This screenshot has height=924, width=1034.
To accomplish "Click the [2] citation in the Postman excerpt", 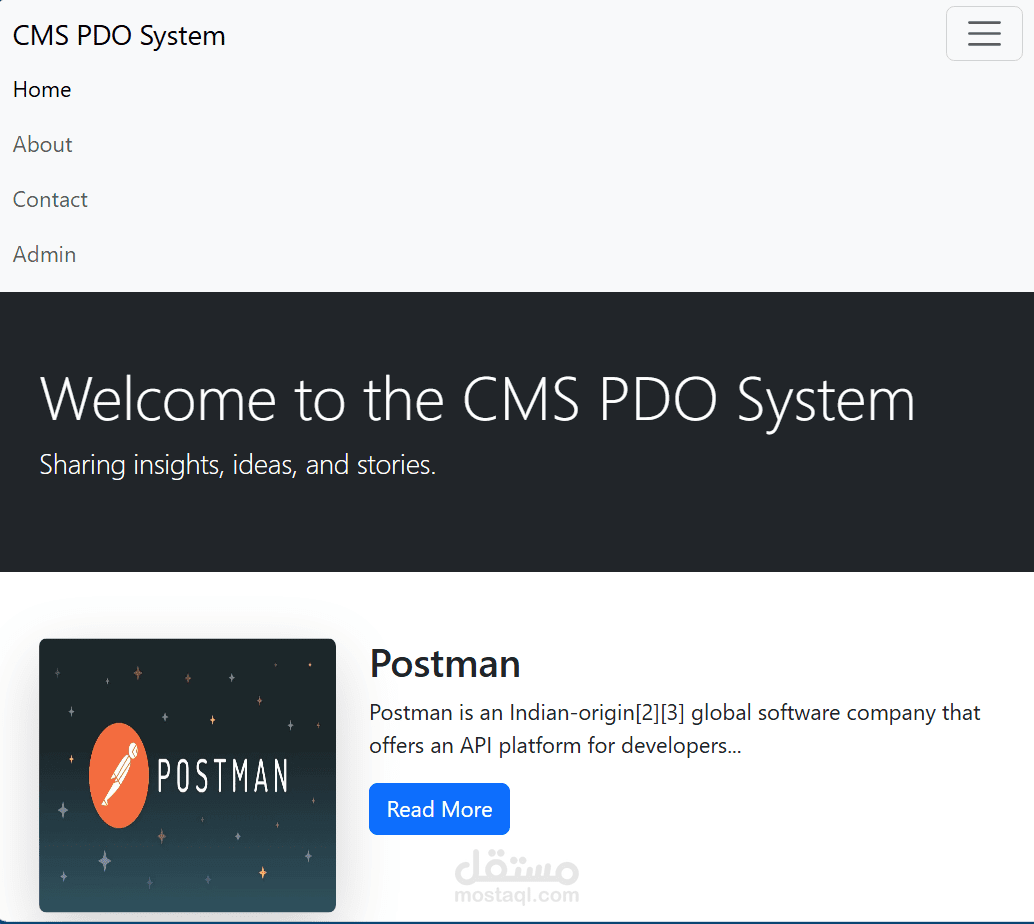I will click(647, 713).
